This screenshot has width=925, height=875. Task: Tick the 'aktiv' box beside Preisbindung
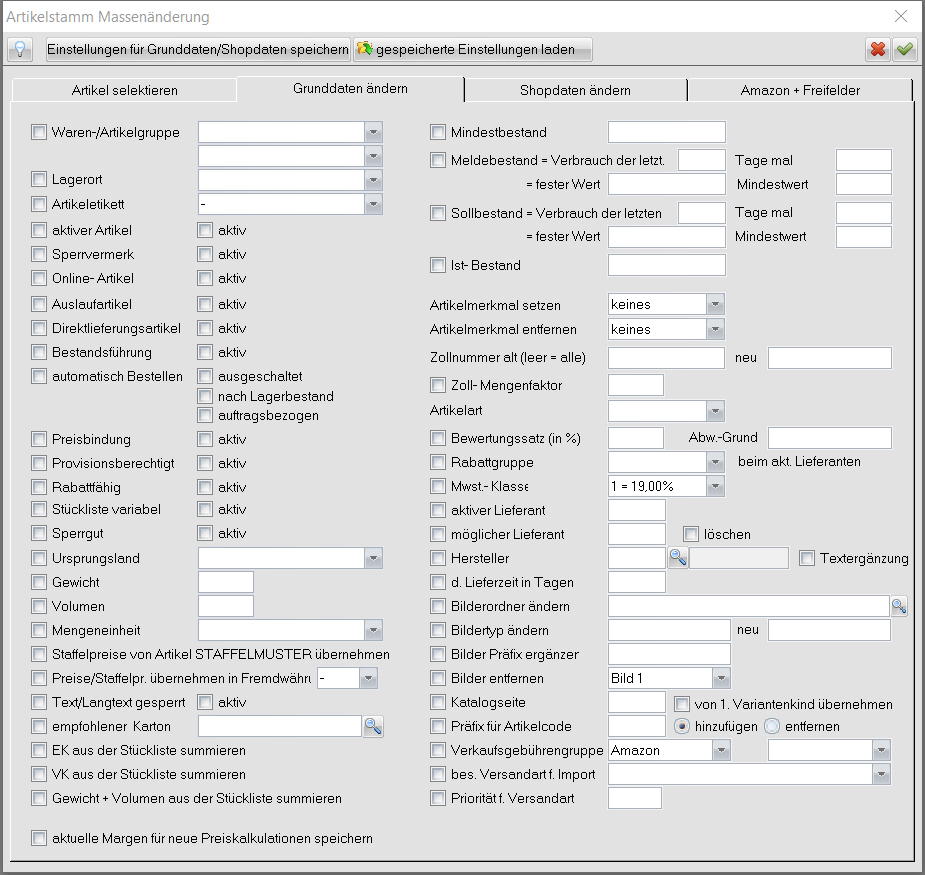pos(205,439)
